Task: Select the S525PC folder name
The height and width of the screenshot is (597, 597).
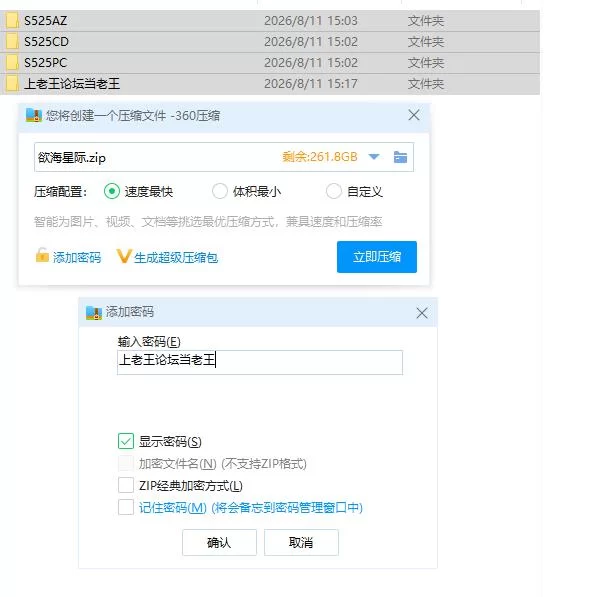Action: [46, 62]
